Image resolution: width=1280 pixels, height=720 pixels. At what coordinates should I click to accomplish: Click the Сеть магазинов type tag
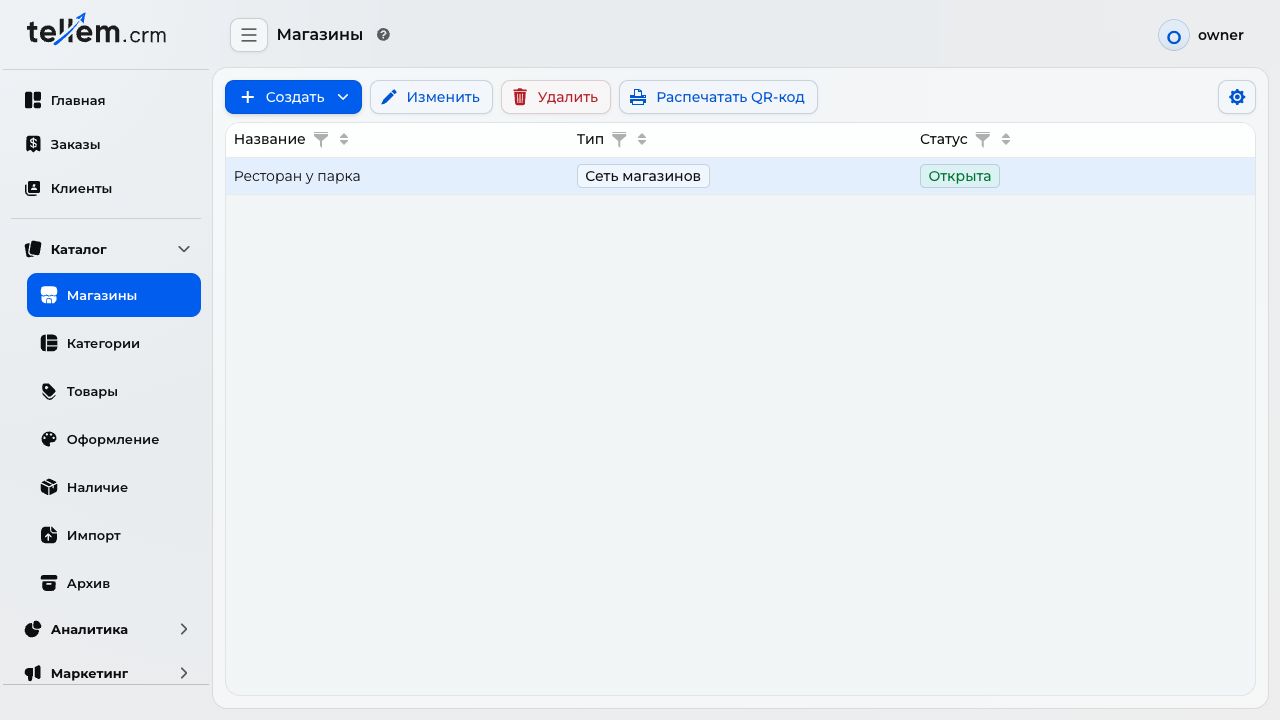pos(643,176)
